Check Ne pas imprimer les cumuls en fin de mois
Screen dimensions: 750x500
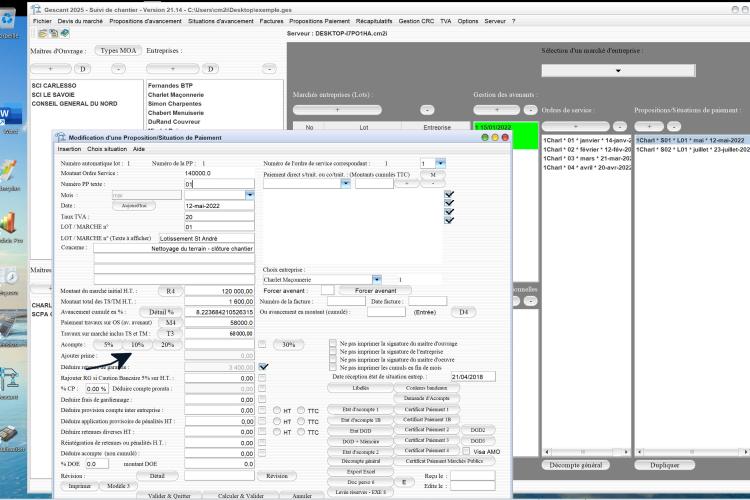pyautogui.click(x=333, y=367)
